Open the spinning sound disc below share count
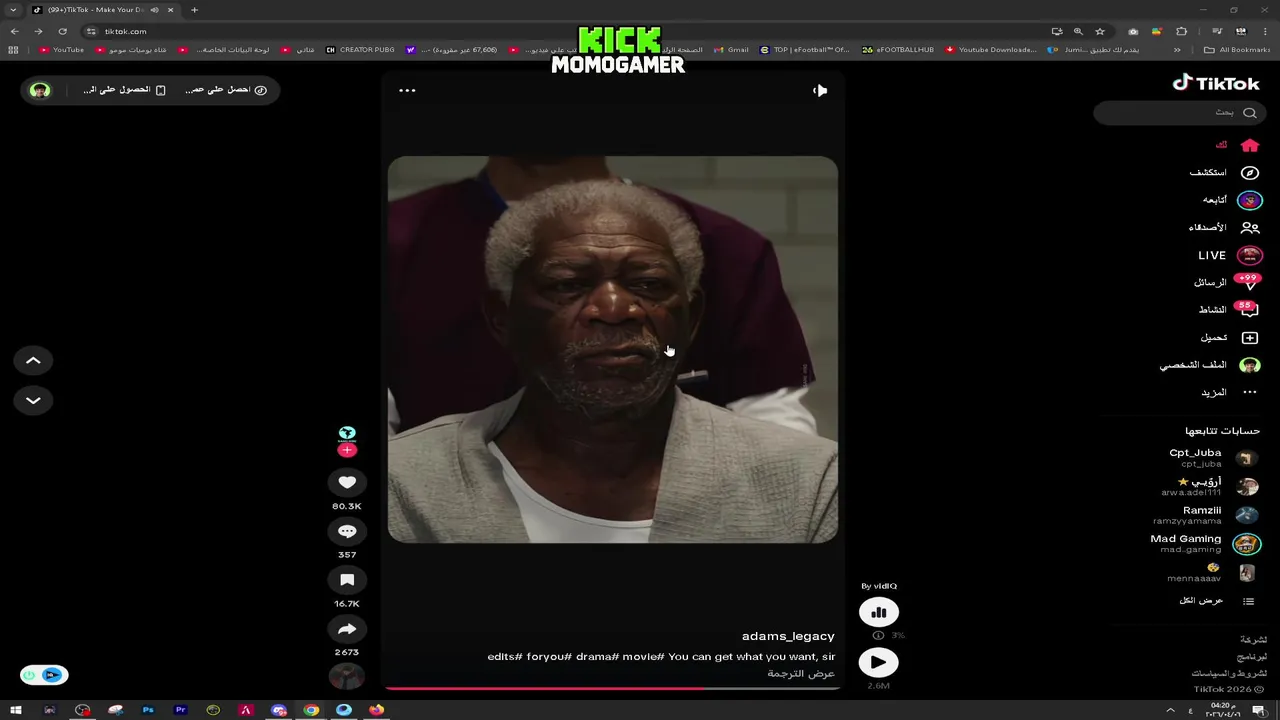The image size is (1280, 720). pyautogui.click(x=347, y=677)
